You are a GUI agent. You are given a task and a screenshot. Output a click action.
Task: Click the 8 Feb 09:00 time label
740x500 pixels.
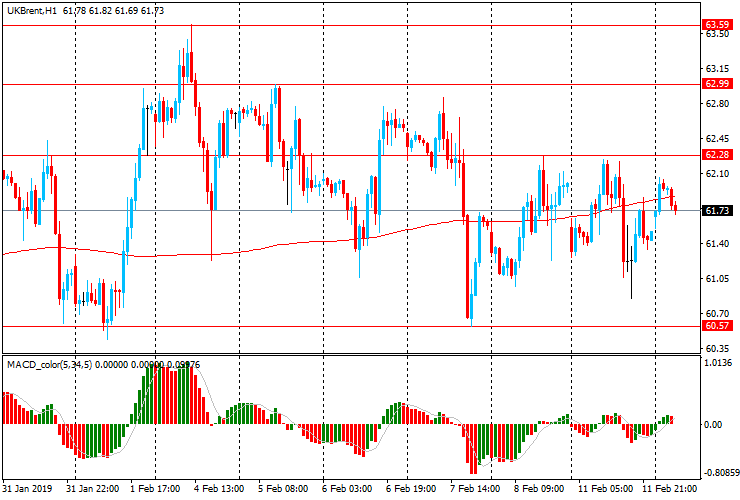pyautogui.click(x=539, y=489)
